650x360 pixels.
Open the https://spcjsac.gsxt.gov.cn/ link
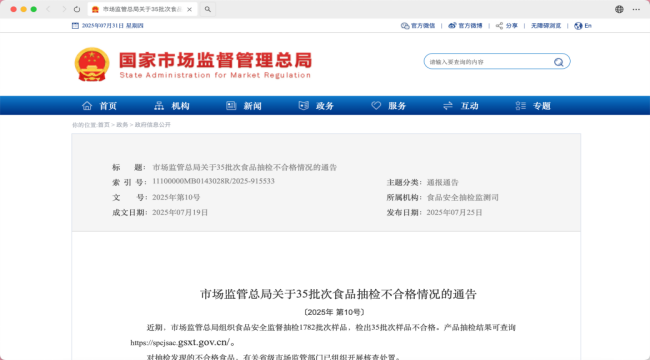click(180, 343)
